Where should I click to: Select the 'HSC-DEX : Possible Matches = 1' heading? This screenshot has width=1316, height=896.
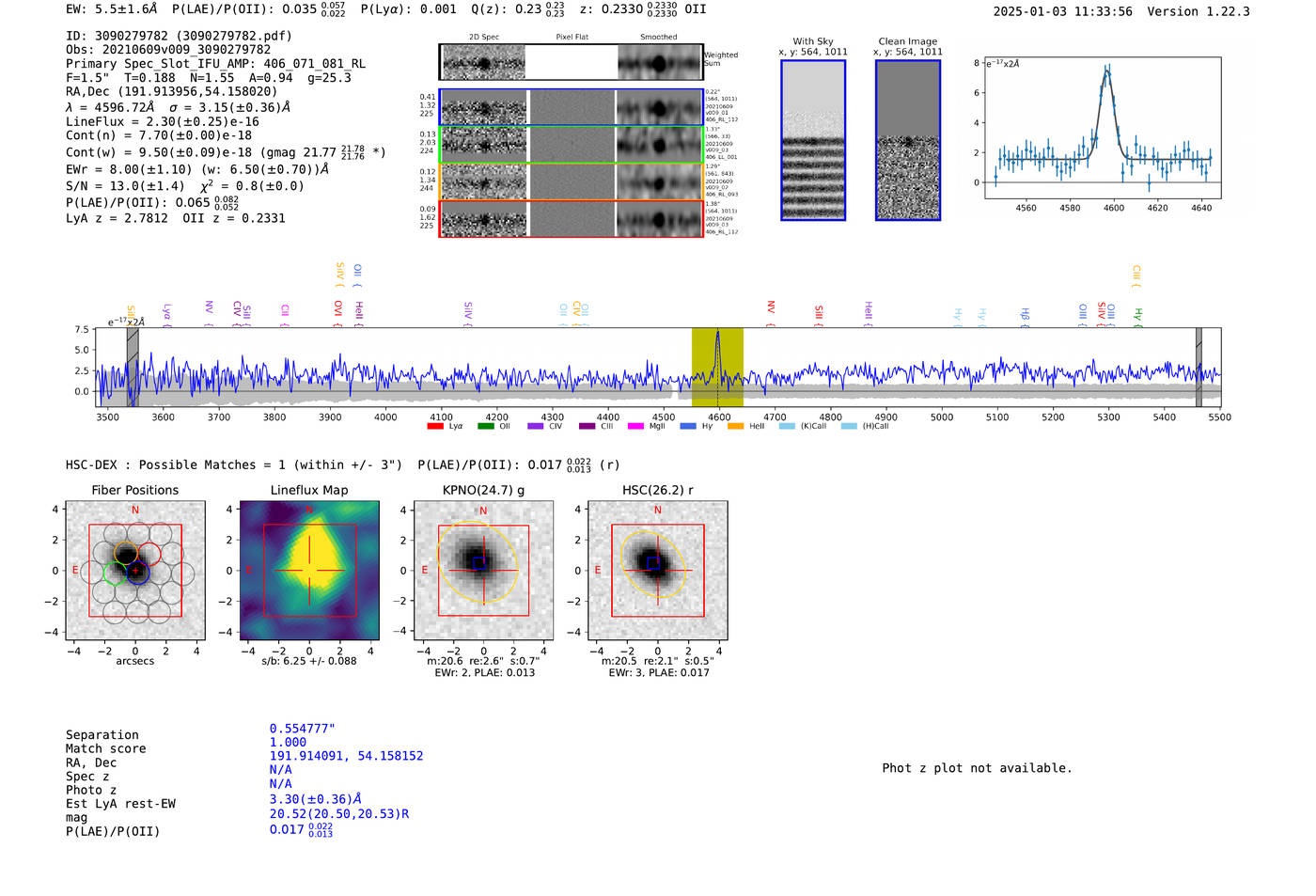point(234,465)
